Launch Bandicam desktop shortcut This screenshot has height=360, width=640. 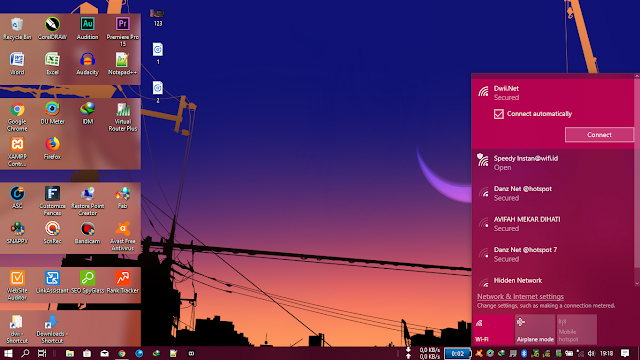coord(87,233)
